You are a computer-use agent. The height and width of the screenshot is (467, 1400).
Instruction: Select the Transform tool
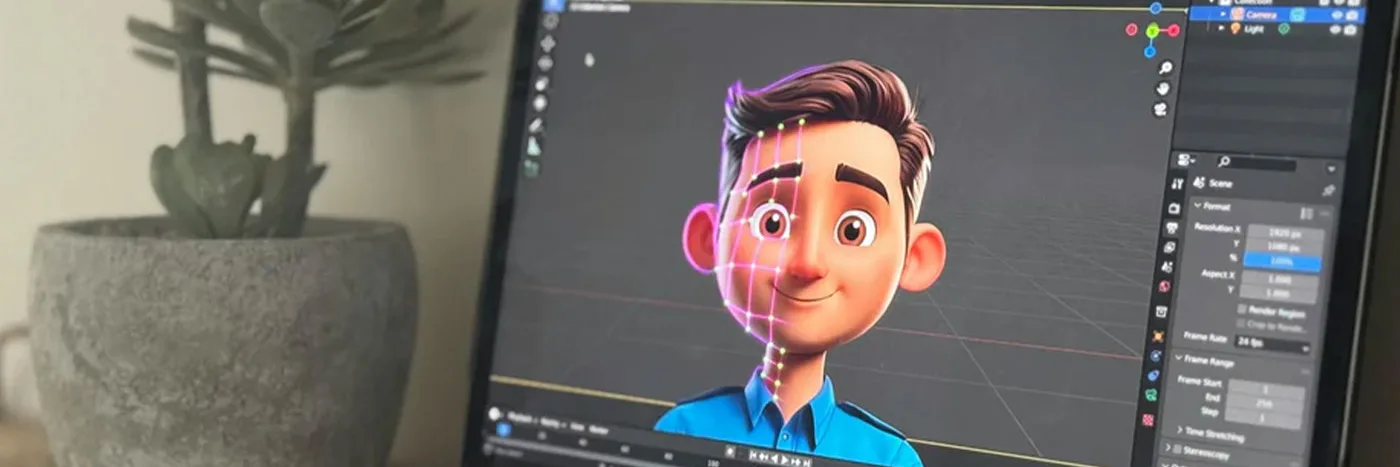coord(540,103)
